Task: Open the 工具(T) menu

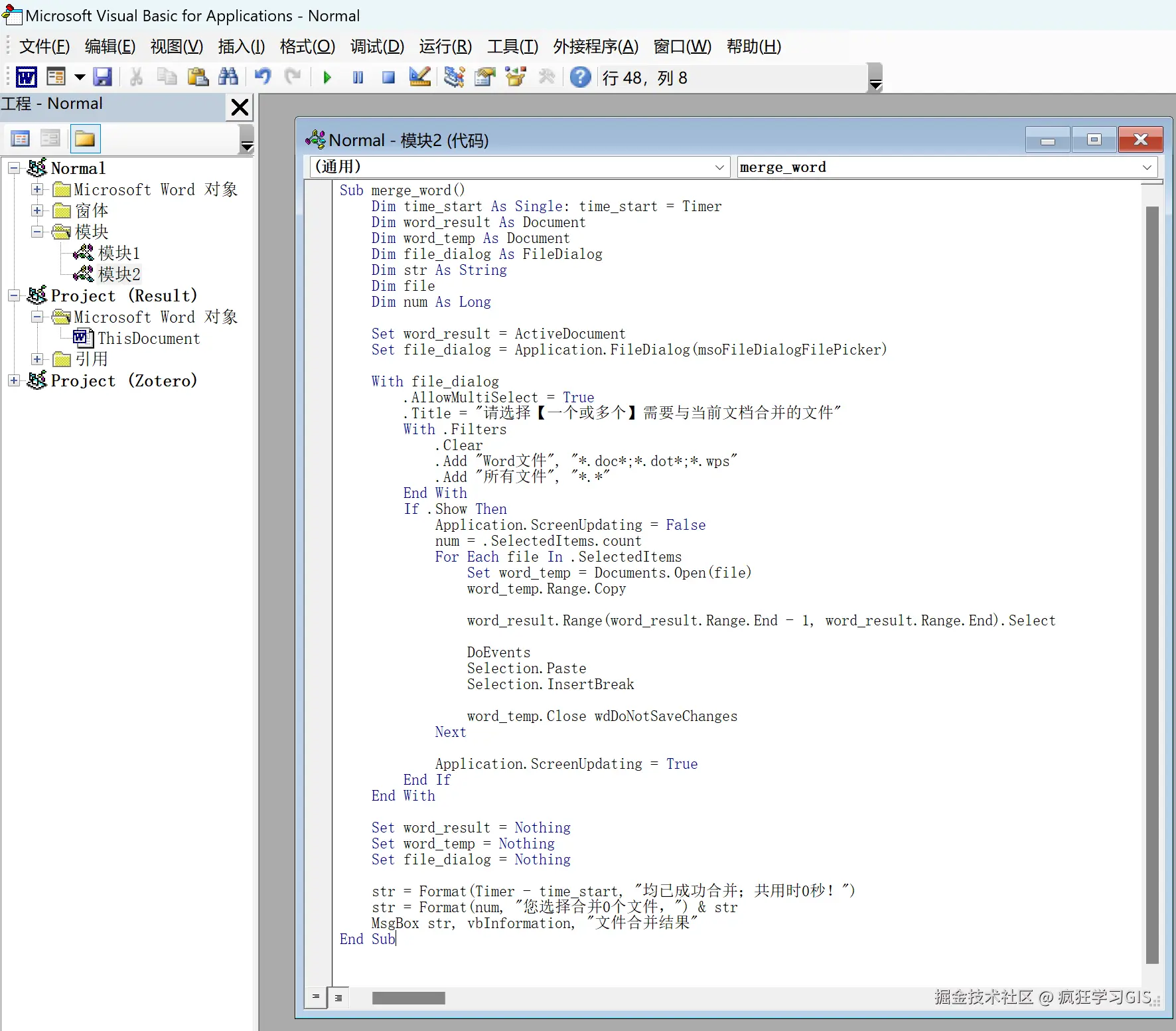Action: (x=512, y=46)
